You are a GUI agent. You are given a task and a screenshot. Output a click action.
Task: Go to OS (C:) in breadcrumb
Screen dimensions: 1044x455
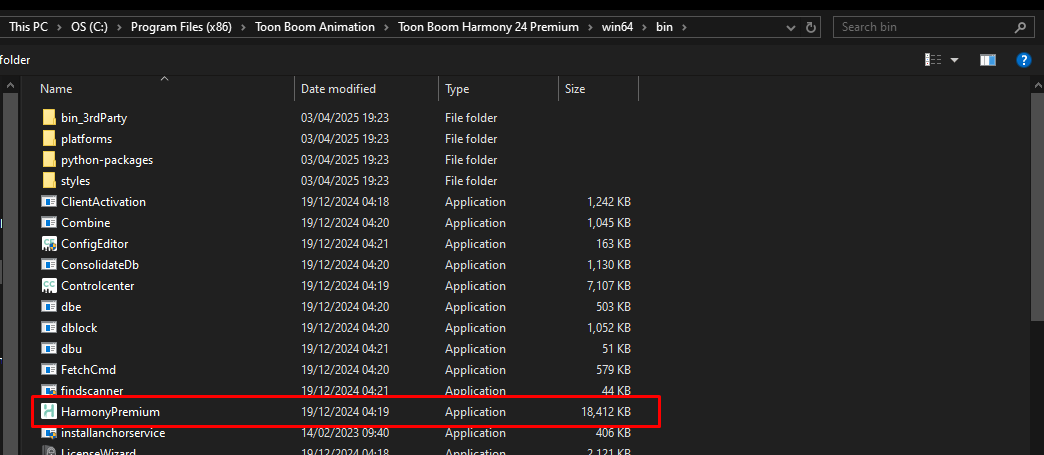click(90, 27)
